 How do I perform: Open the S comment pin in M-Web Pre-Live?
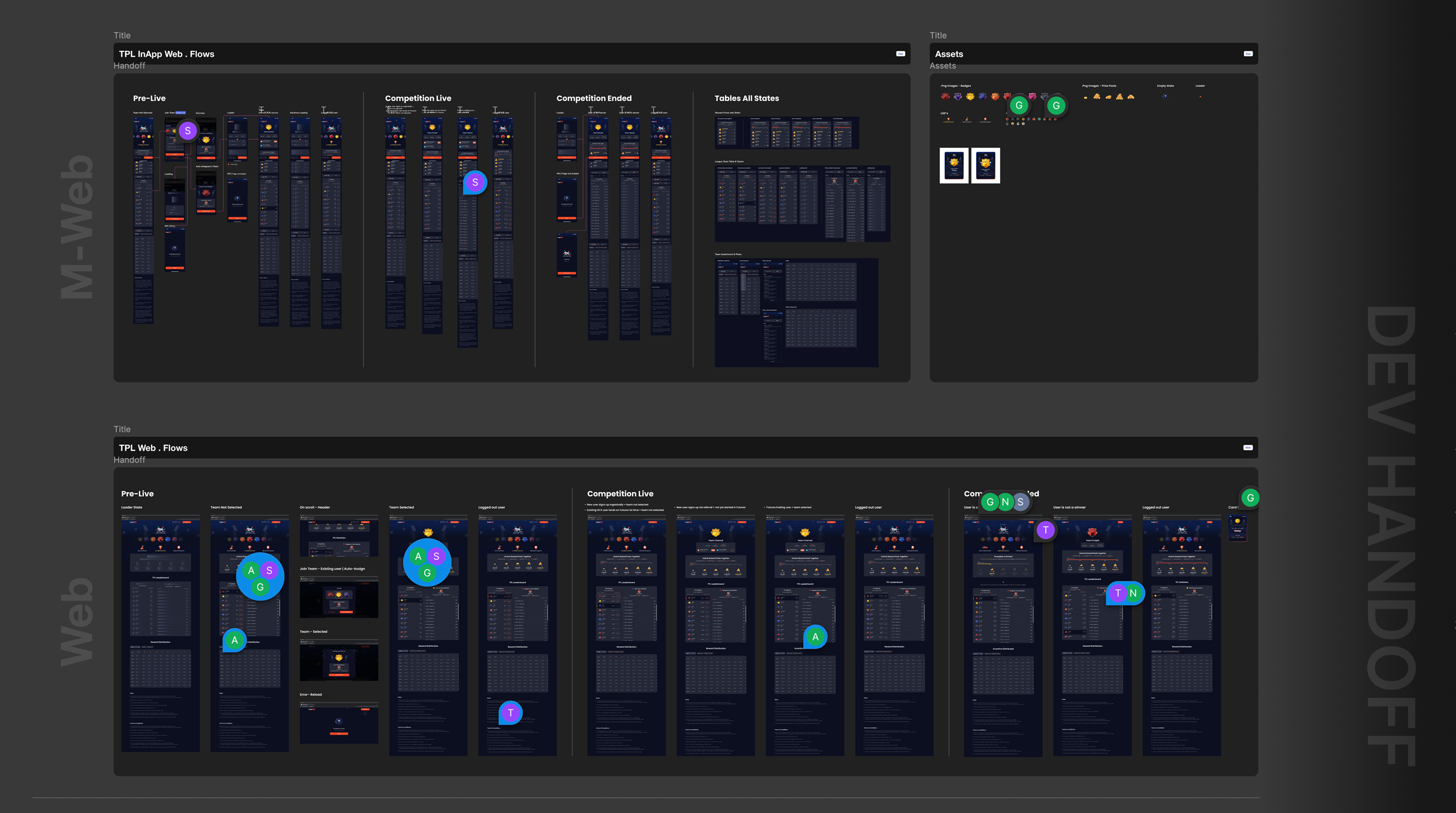[x=188, y=131]
